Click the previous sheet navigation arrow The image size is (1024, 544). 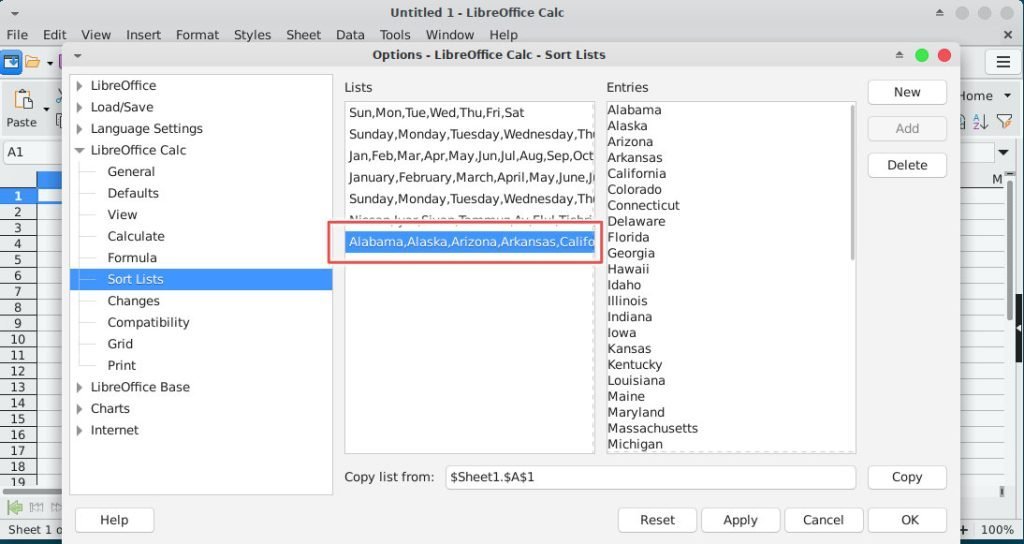(x=38, y=507)
